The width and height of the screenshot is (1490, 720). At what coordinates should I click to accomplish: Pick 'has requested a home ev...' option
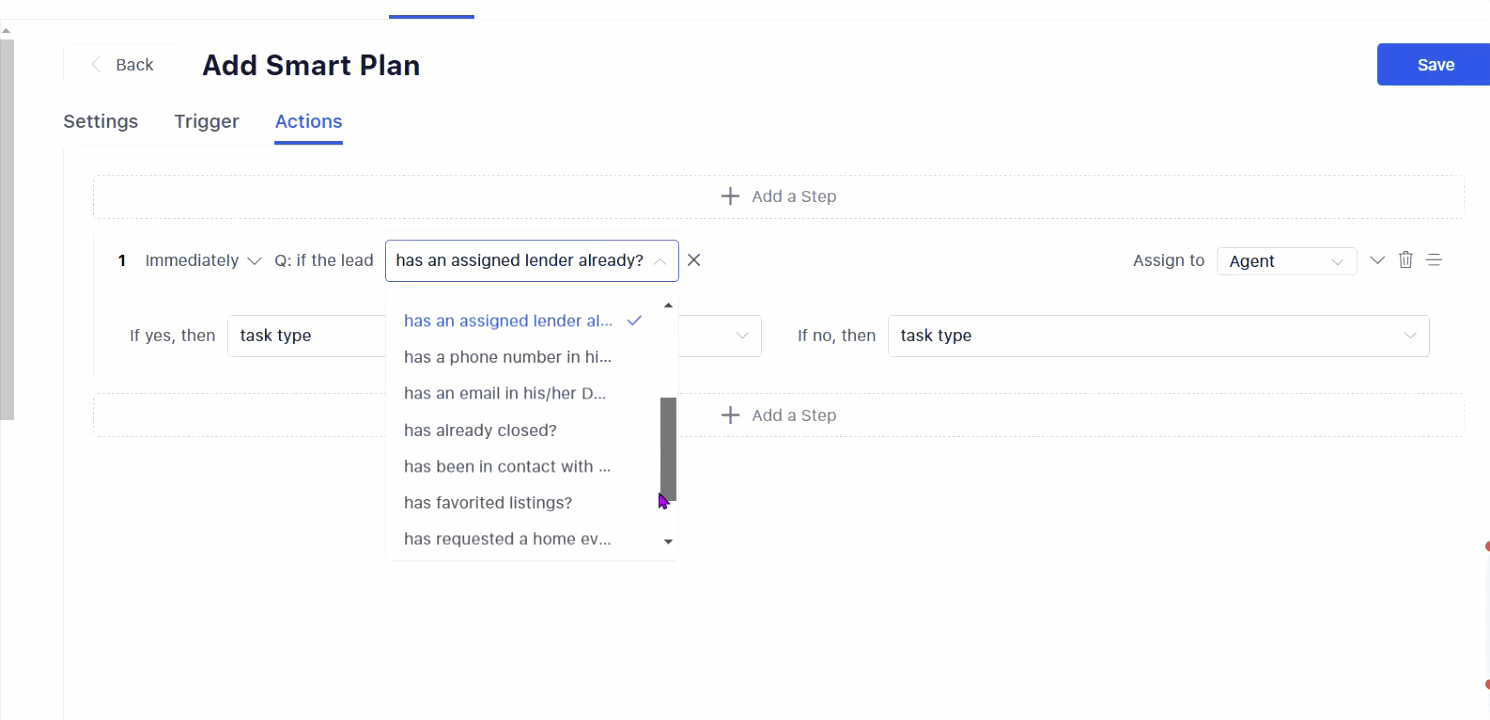(522, 539)
